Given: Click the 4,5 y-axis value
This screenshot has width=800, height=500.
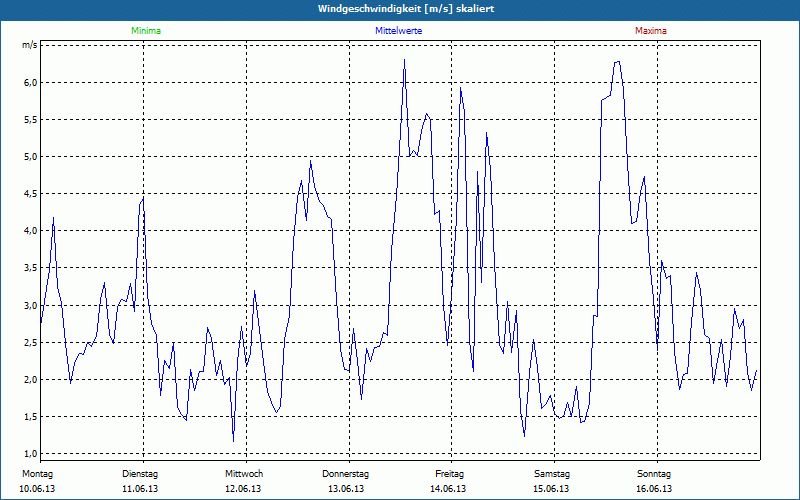Looking at the screenshot, I should [x=31, y=194].
